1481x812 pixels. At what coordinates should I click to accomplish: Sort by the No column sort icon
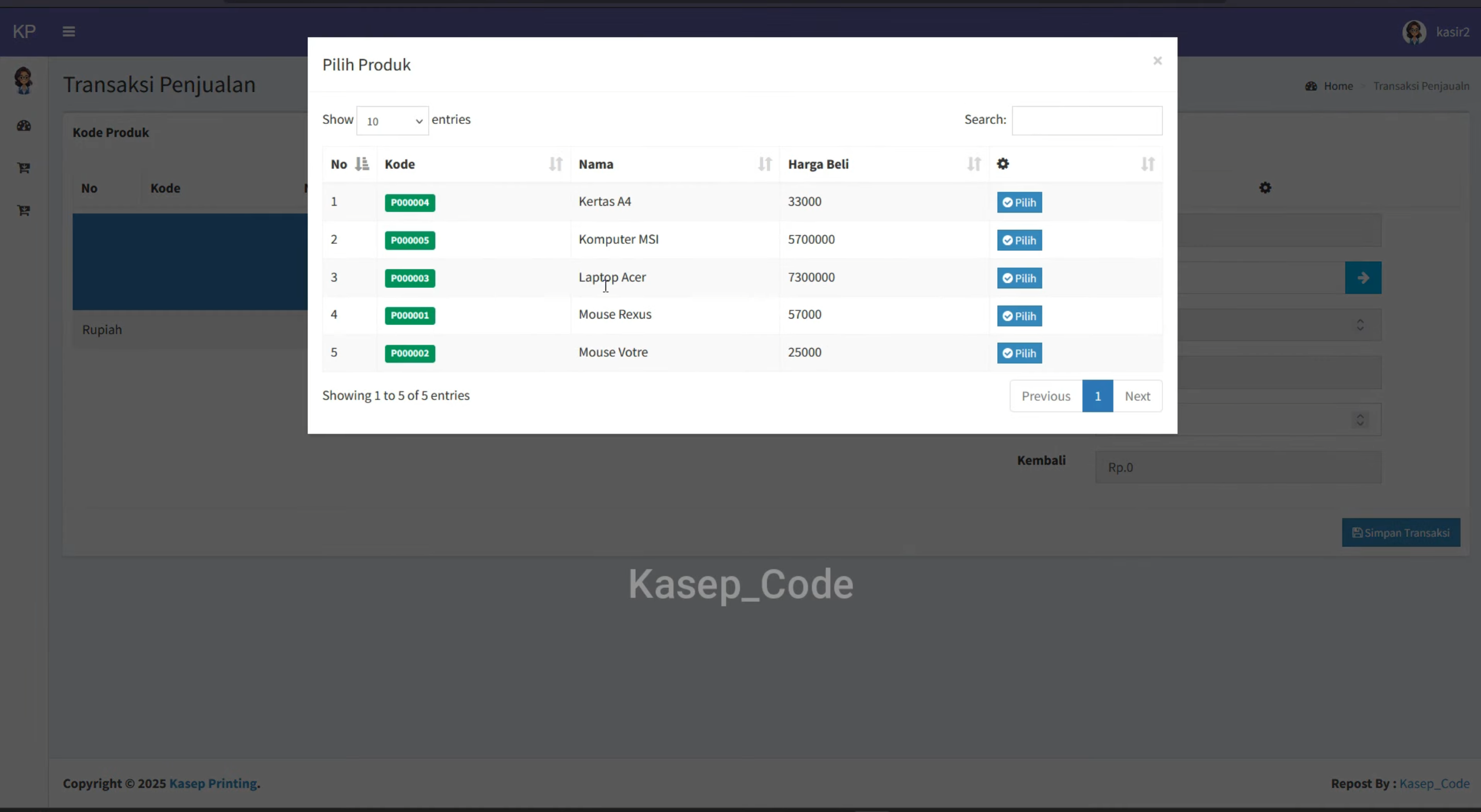click(362, 164)
